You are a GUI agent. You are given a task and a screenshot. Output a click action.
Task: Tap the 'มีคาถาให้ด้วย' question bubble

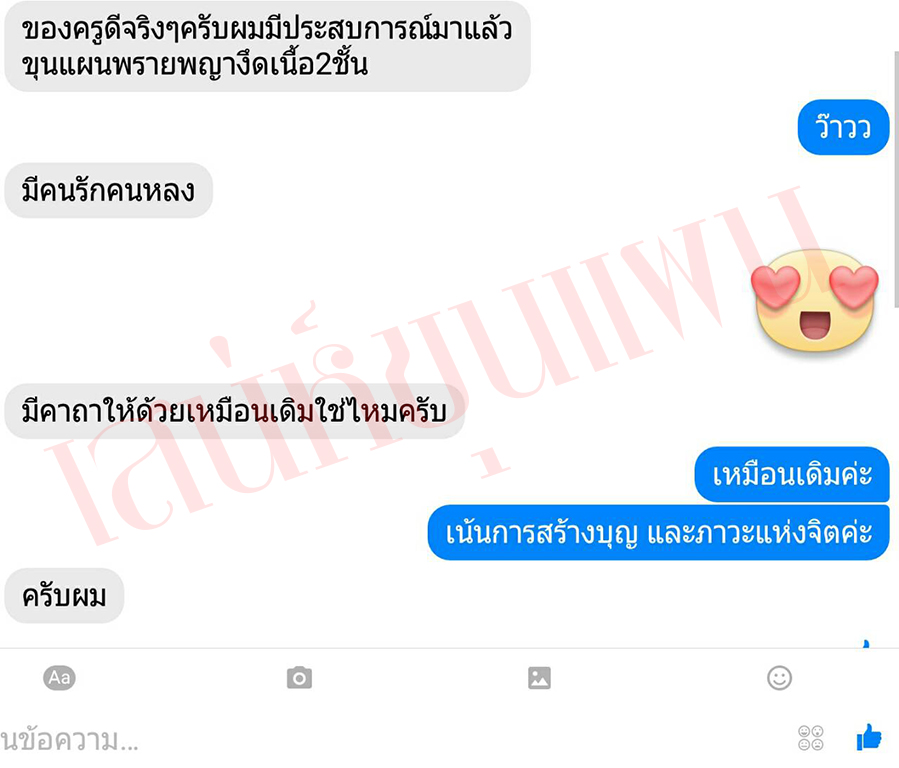(x=234, y=412)
